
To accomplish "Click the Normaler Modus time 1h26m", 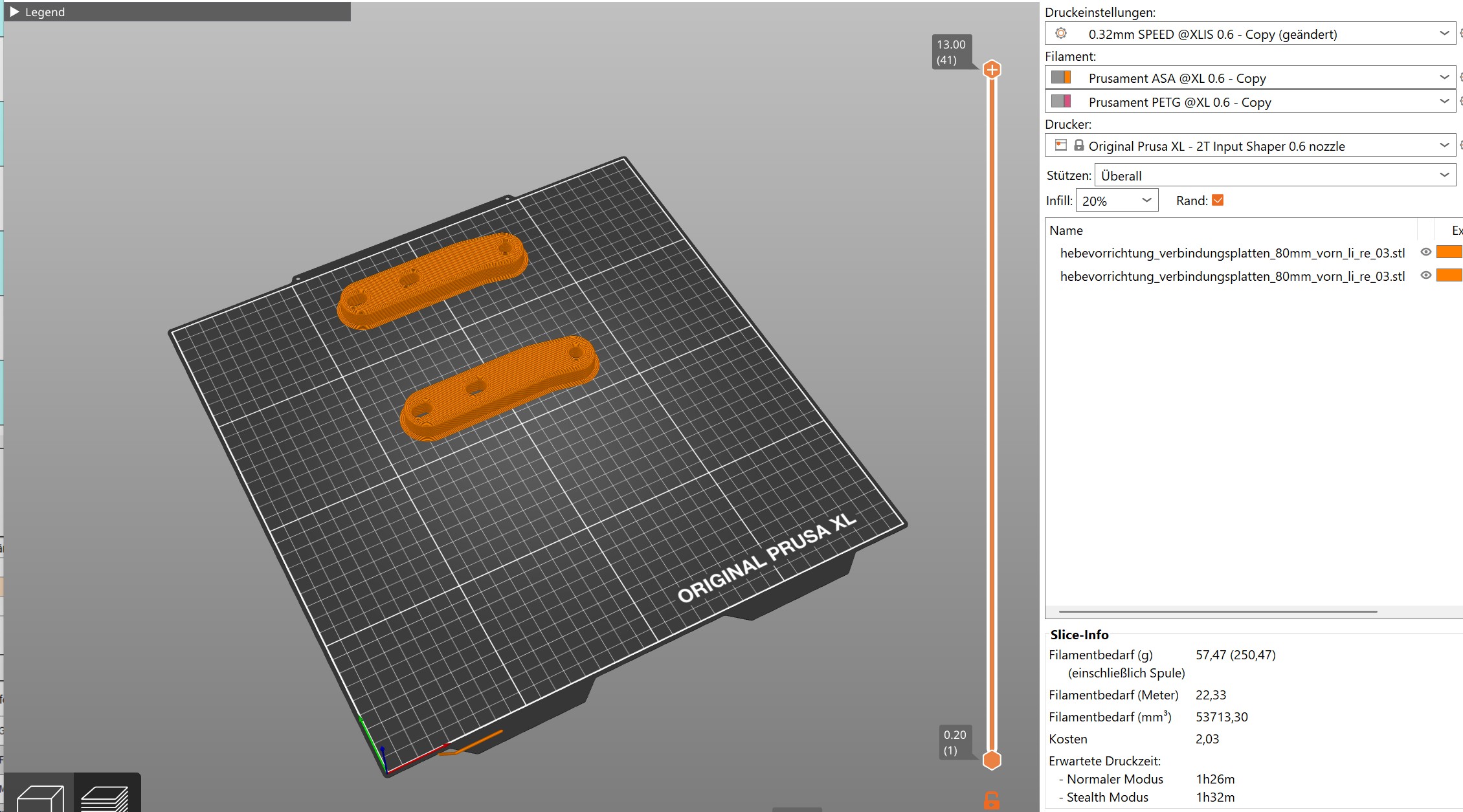I will tap(1215, 779).
